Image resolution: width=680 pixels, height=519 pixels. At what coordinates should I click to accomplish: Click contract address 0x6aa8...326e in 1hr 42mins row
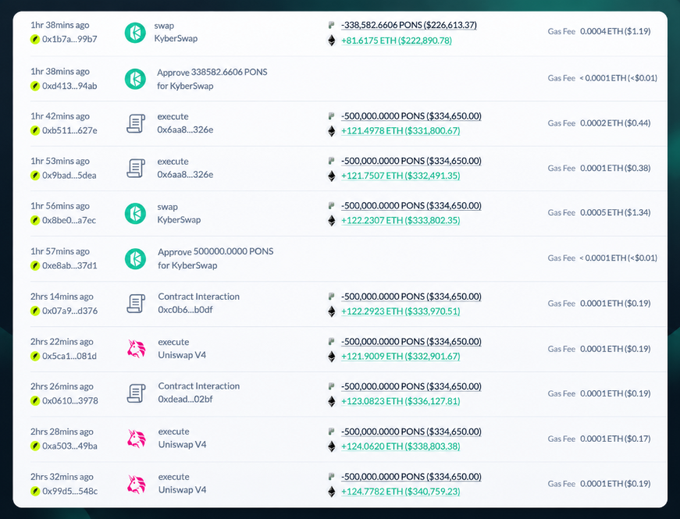coord(185,130)
